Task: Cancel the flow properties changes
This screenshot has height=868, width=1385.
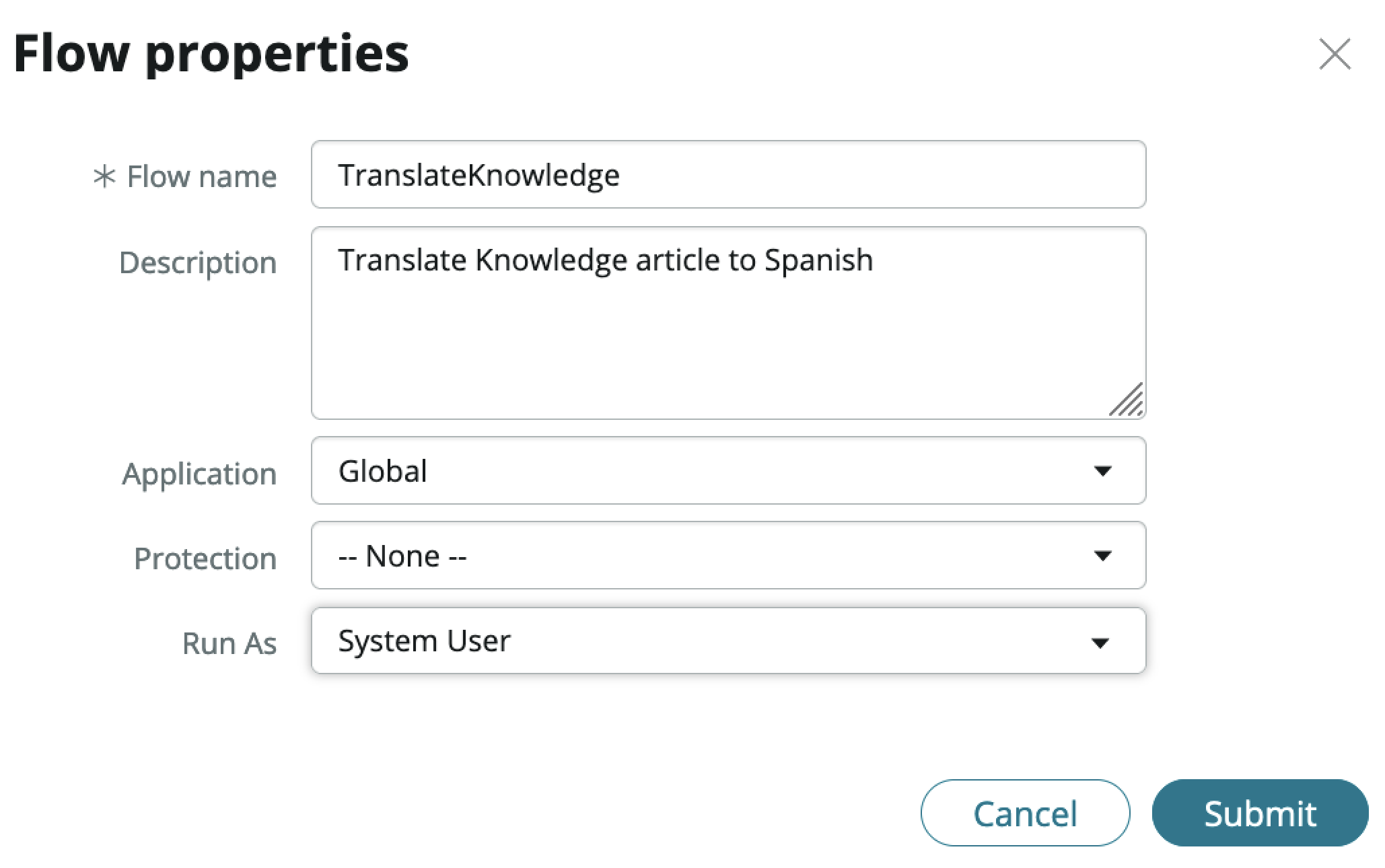Action: point(1025,813)
